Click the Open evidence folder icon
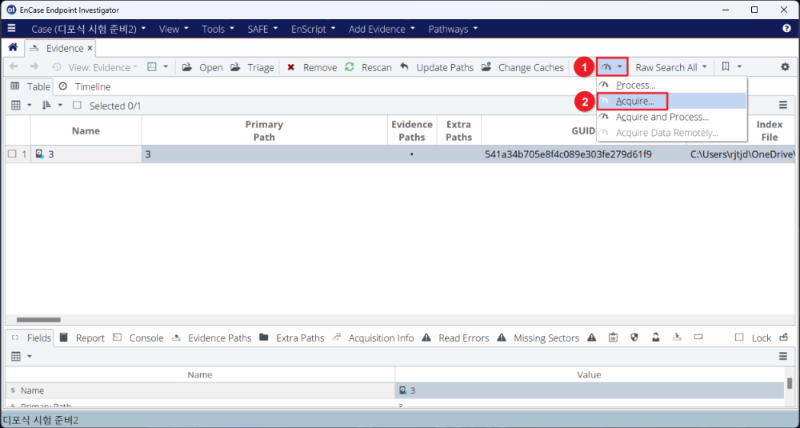Screen dimensions: 800x428 (187, 67)
